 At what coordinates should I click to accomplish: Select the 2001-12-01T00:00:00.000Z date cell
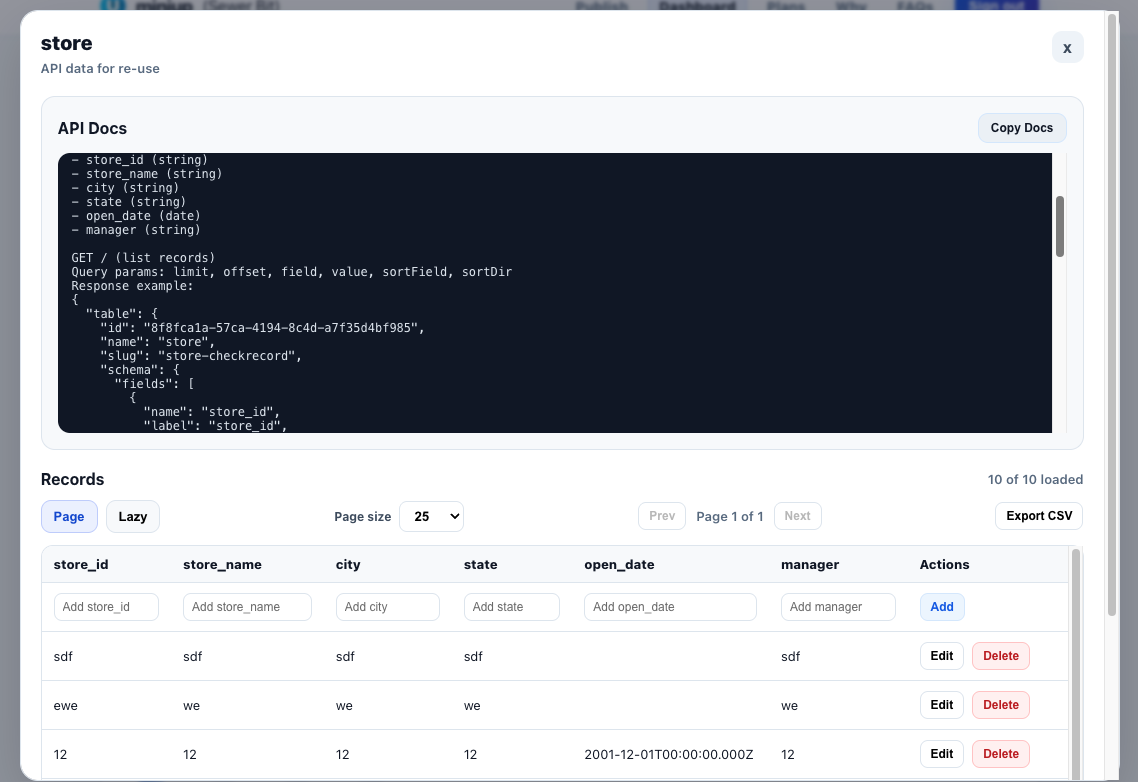click(x=668, y=754)
